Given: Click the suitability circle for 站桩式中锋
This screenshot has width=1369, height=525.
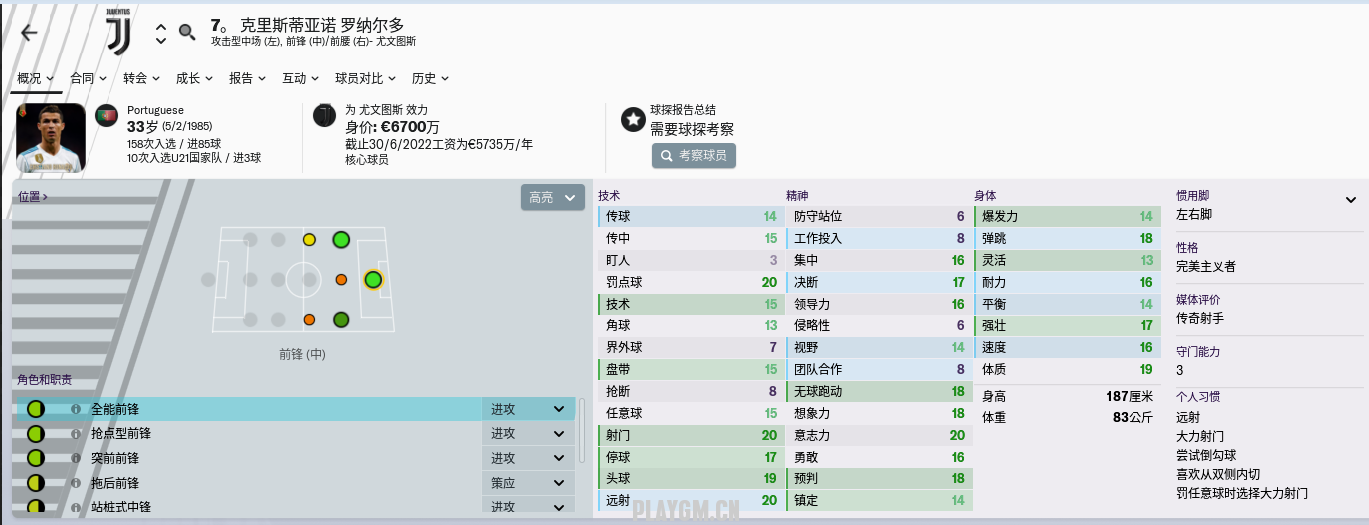Looking at the screenshot, I should point(36,507).
